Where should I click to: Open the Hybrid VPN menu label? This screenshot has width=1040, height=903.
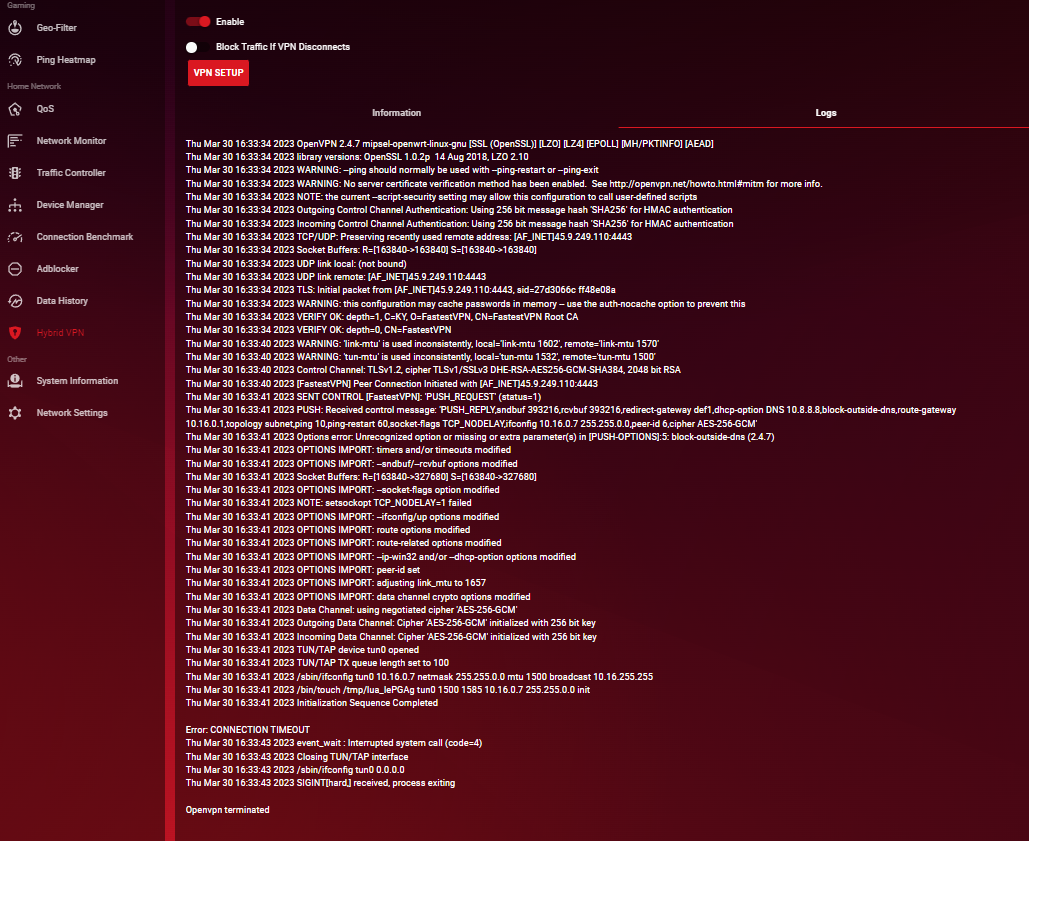[60, 333]
